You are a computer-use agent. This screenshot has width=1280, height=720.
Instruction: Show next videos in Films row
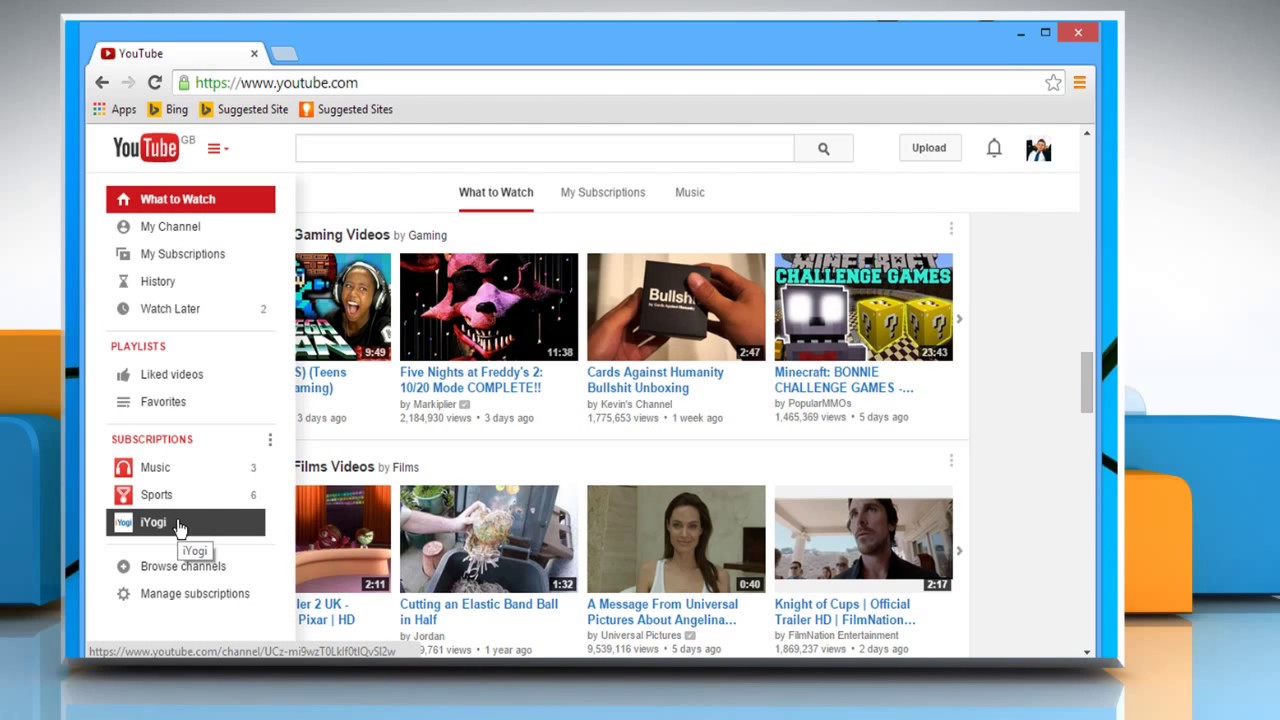959,551
